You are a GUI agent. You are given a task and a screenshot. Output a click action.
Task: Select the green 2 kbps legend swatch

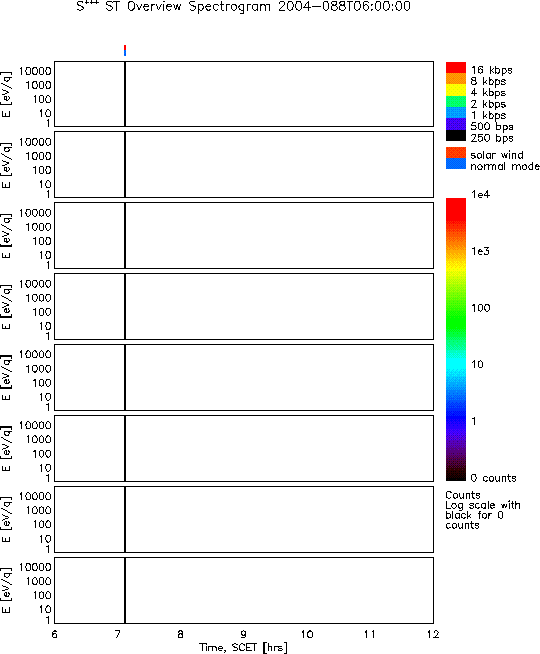[456, 102]
